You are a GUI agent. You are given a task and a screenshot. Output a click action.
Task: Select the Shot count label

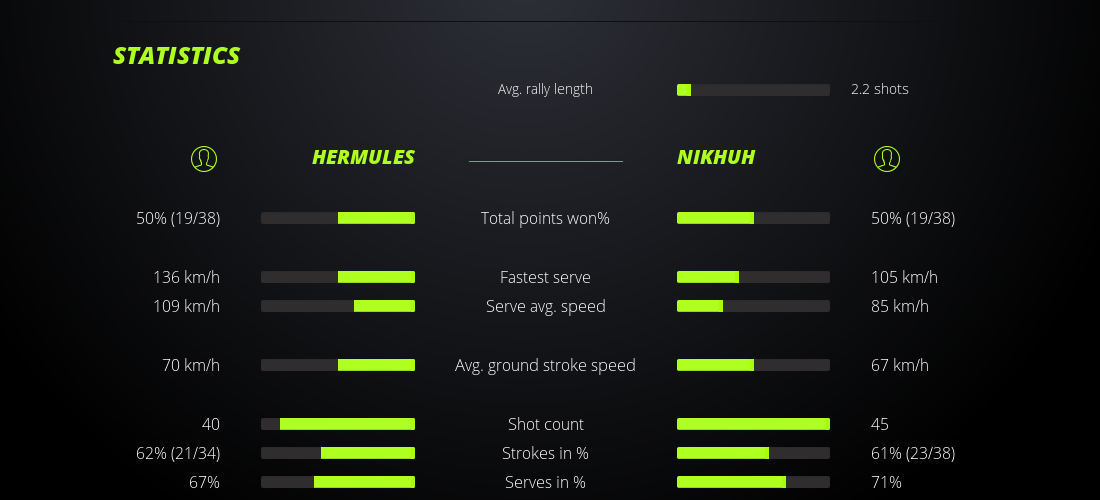(x=545, y=424)
